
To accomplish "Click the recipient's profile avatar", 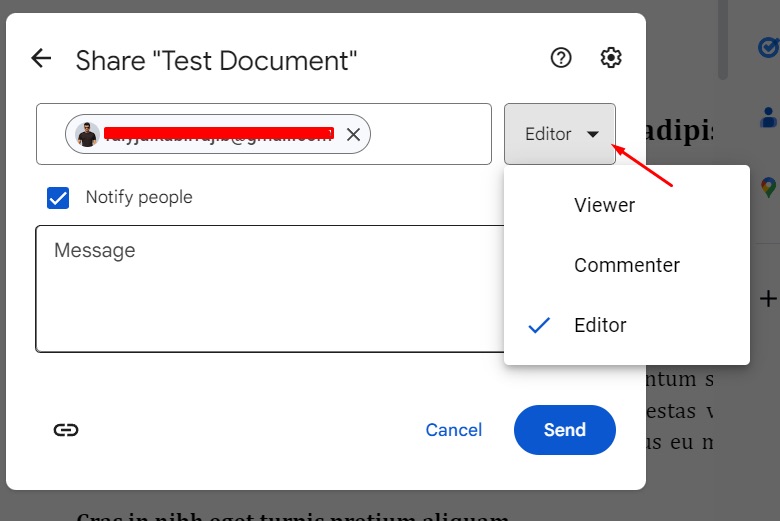I will click(87, 134).
